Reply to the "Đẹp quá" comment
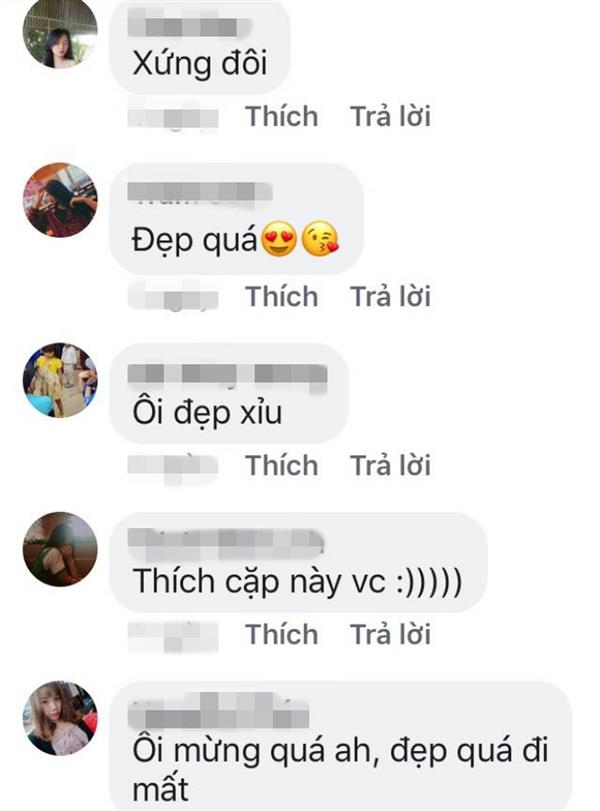Image resolution: width=600 pixels, height=811 pixels. [x=391, y=296]
